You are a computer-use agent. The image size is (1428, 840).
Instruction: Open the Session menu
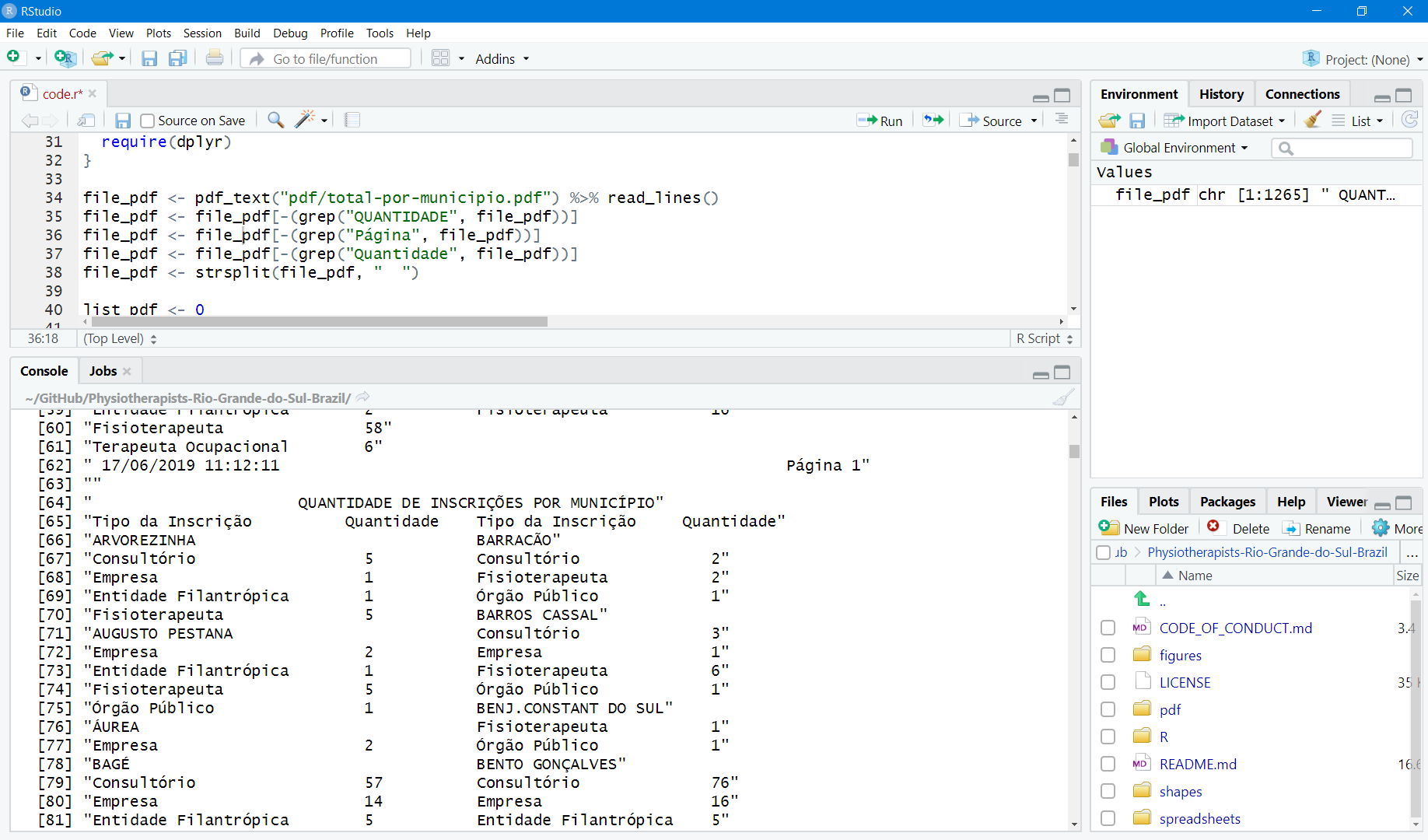click(x=202, y=33)
